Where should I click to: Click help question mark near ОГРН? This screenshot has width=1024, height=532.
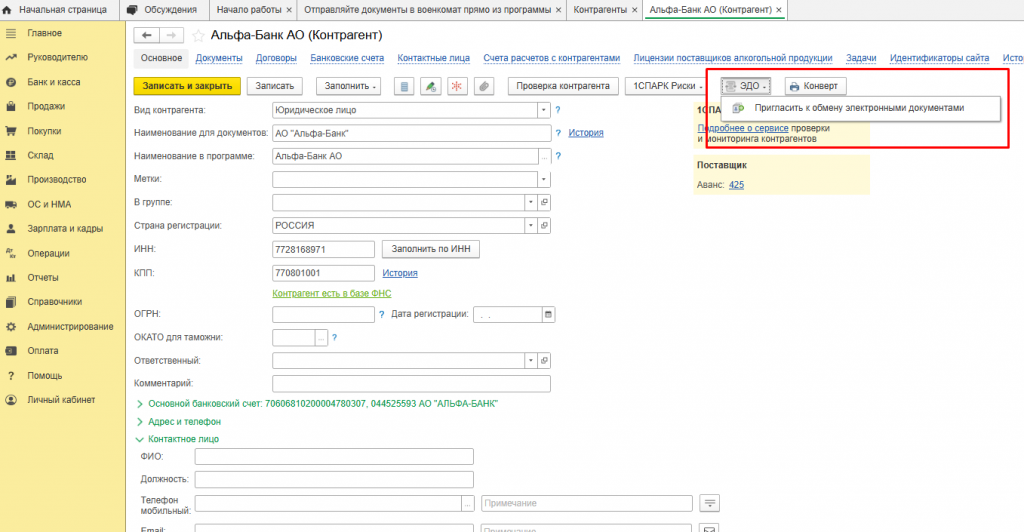point(381,315)
